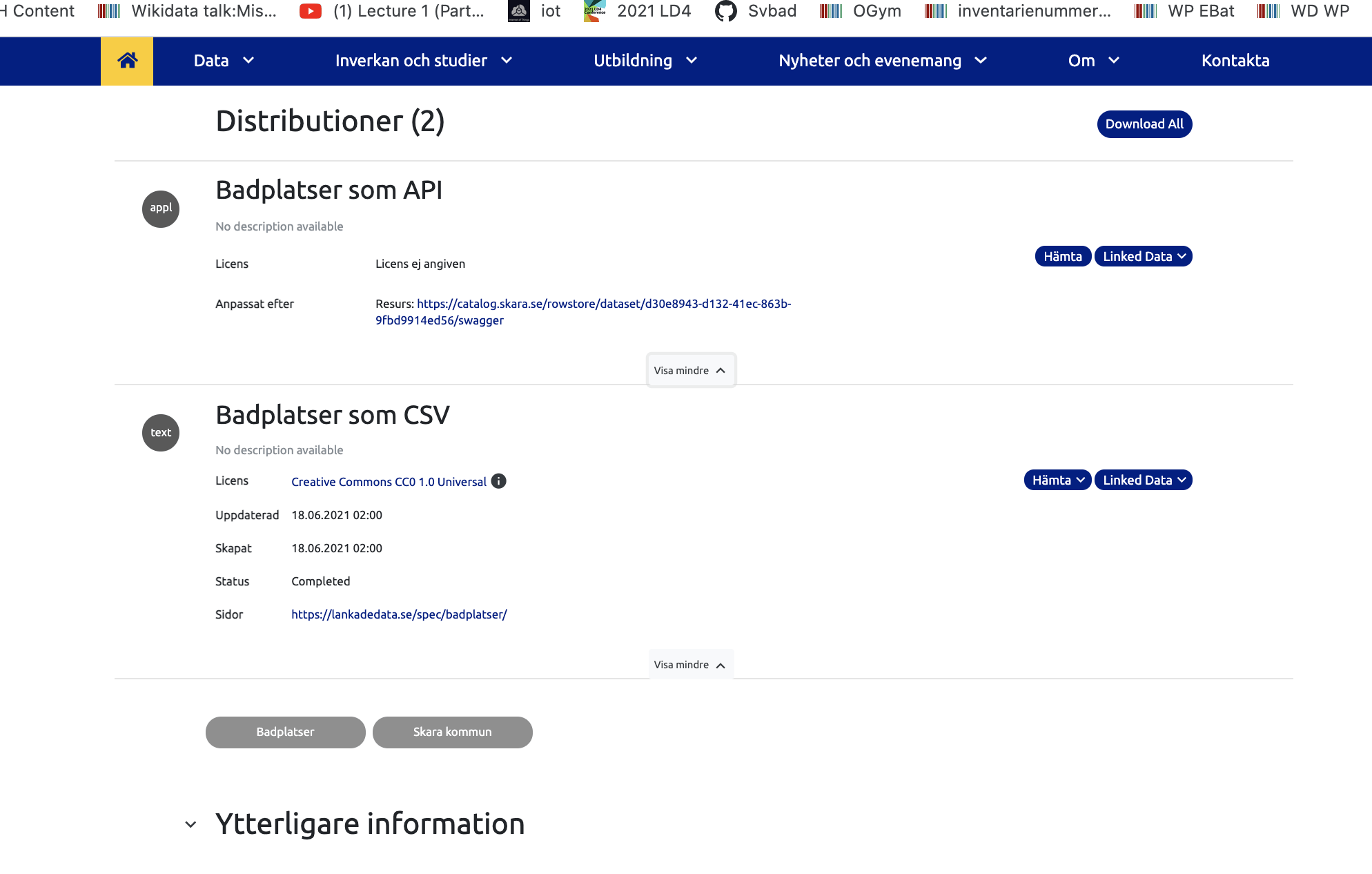Viewport: 1372px width, 874px height.
Task: Click the yellow home icon
Action: [127, 61]
